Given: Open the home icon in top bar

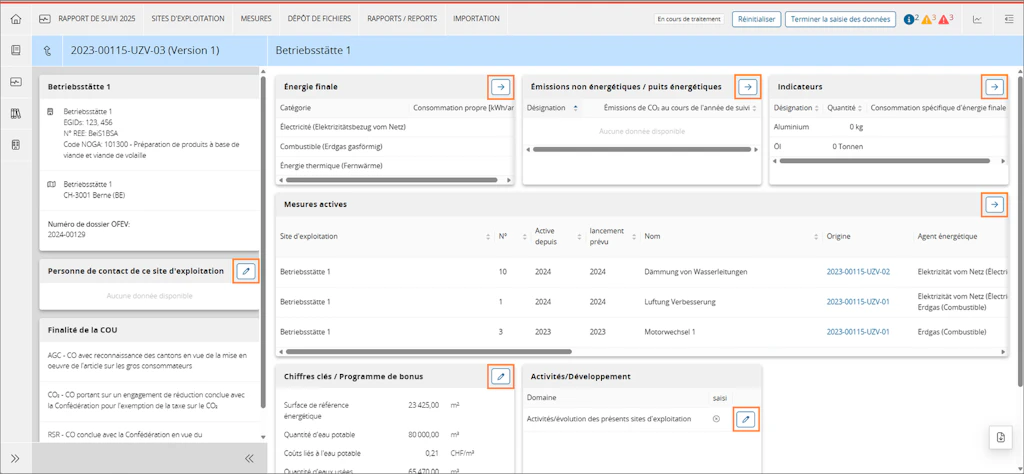Looking at the screenshot, I should click(16, 19).
